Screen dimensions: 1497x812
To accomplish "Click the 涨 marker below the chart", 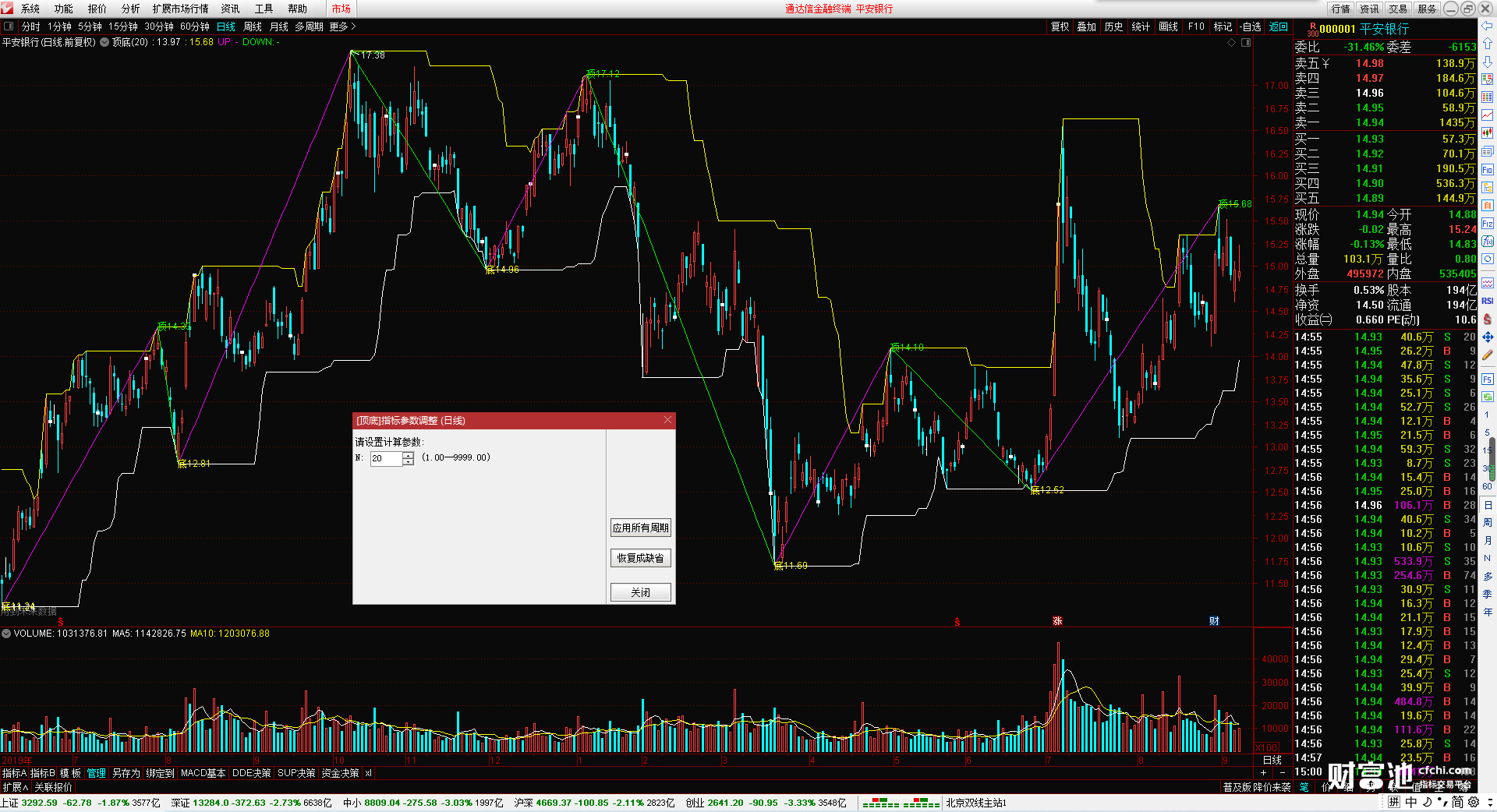I will click(1057, 621).
